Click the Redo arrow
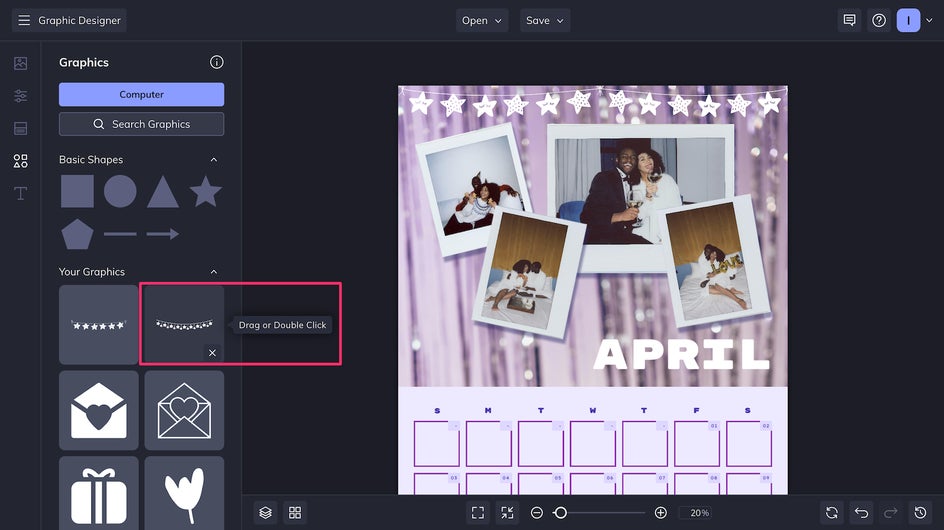The image size is (944, 530). point(890,513)
